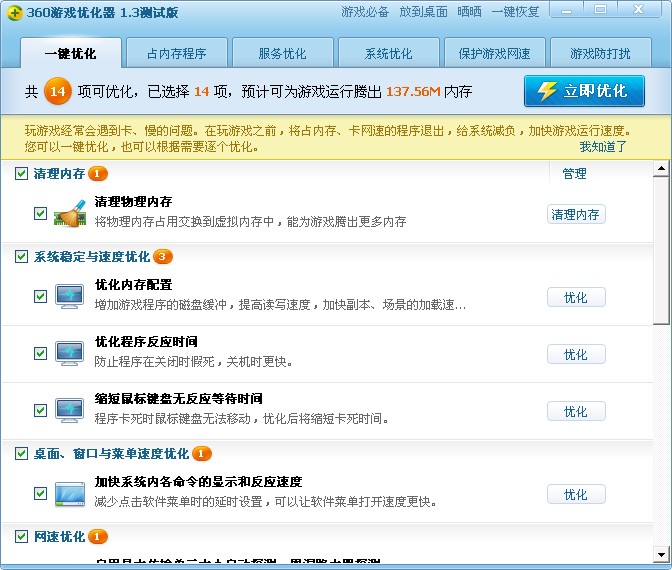
Task: Click the 缩短鼠标键盘无反应等待时间 title
Action: [179, 399]
